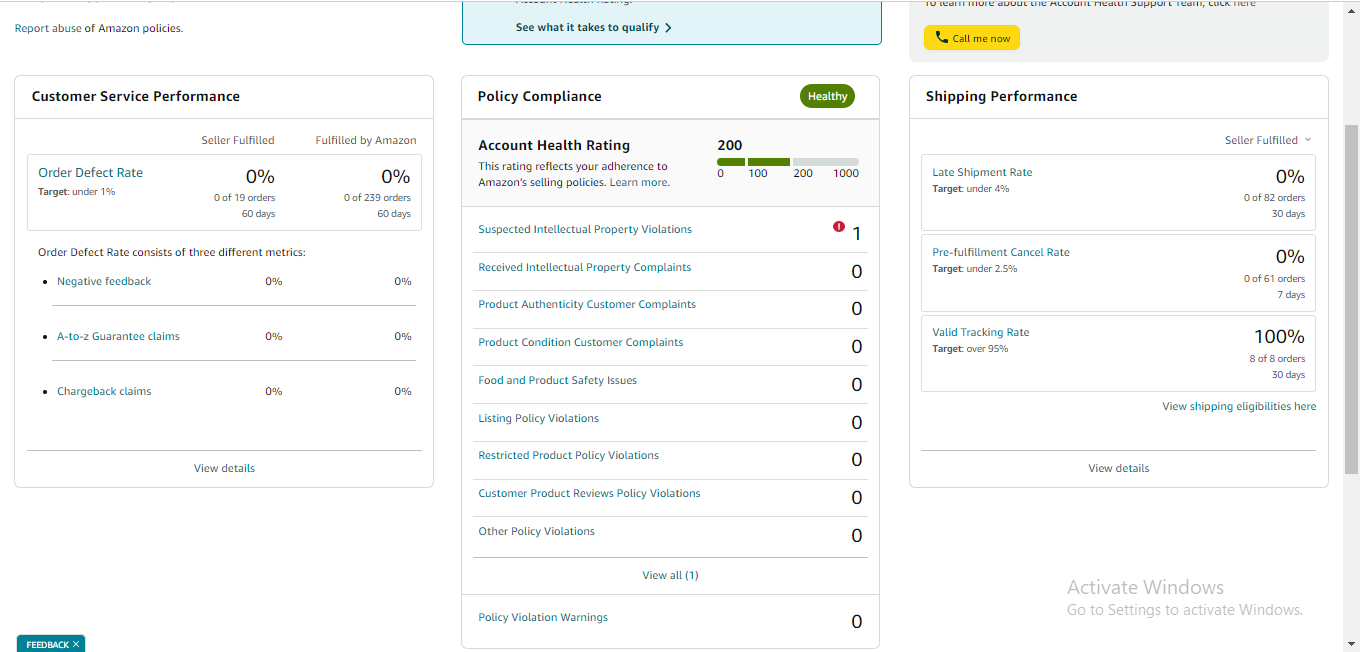Open Pre-fulfillment Cancel Rate link
This screenshot has width=1360, height=652.
tap(1001, 252)
